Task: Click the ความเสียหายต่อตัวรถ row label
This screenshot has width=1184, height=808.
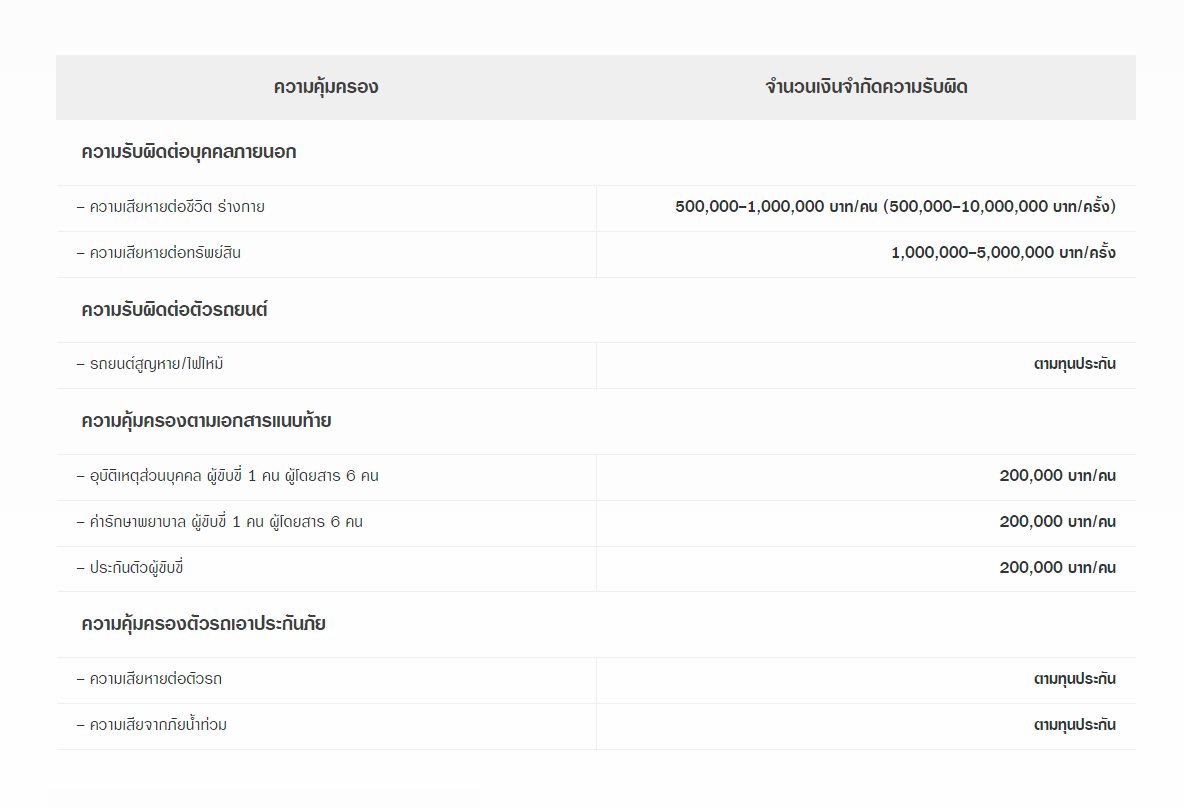Action: 150,679
